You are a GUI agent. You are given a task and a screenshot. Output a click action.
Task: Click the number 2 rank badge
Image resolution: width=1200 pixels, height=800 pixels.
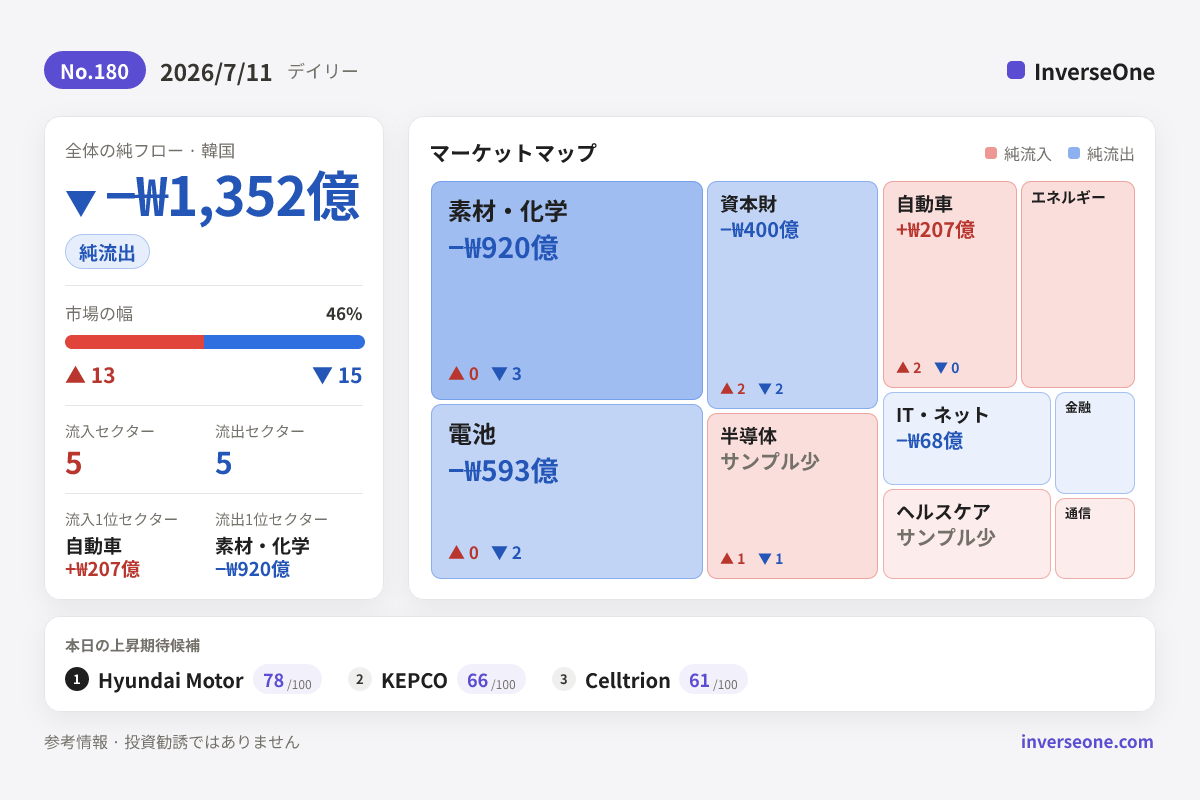pos(360,679)
